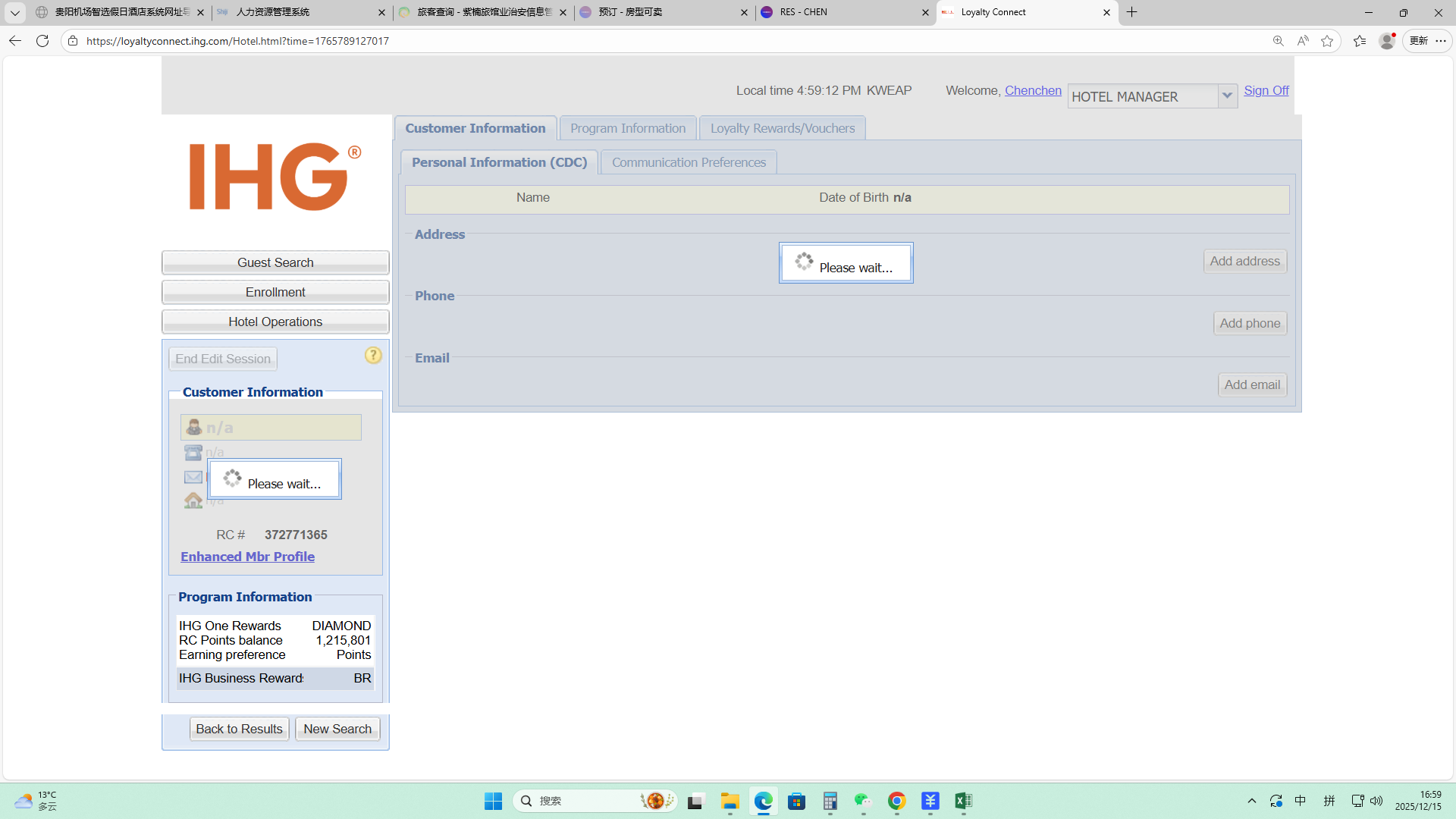Open the HOTEL MANAGER role dropdown
Viewport: 1456px width, 819px height.
(1227, 96)
